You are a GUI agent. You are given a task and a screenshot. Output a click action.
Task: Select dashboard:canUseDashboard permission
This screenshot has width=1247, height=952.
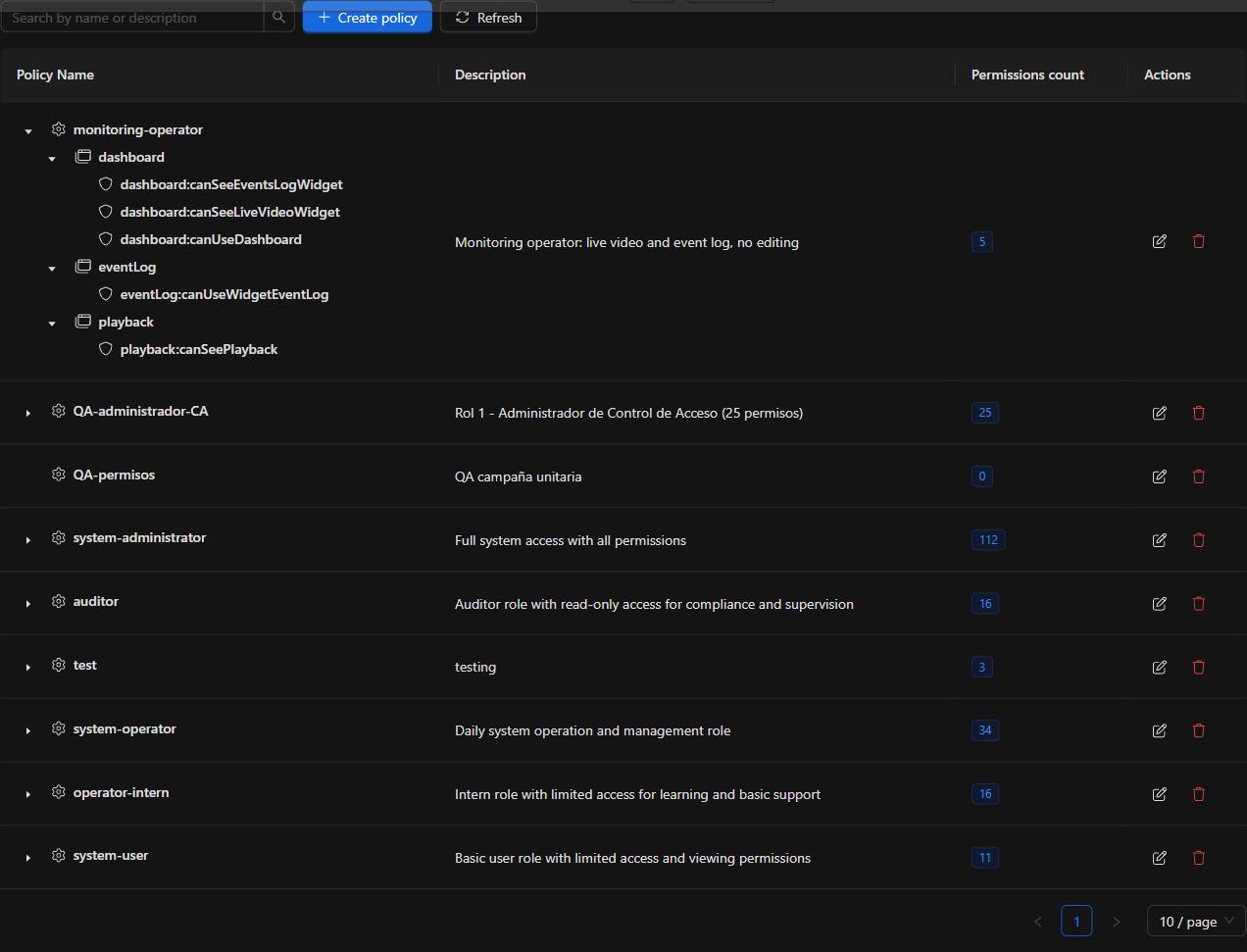point(211,239)
